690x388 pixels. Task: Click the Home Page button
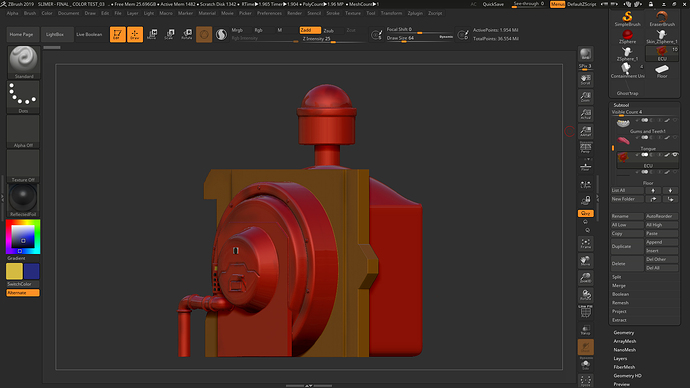pos(22,34)
